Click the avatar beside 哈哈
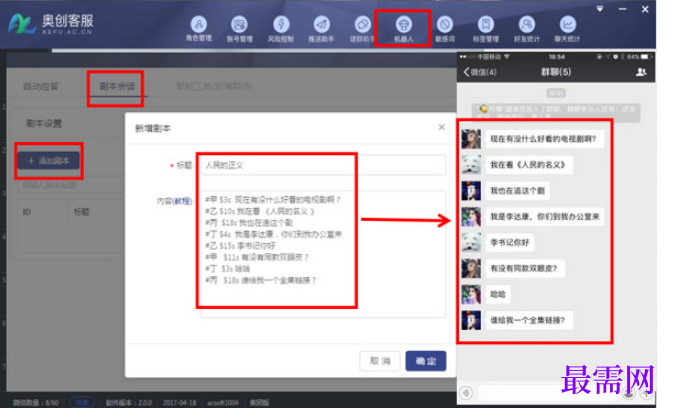673x411 pixels. pos(471,294)
